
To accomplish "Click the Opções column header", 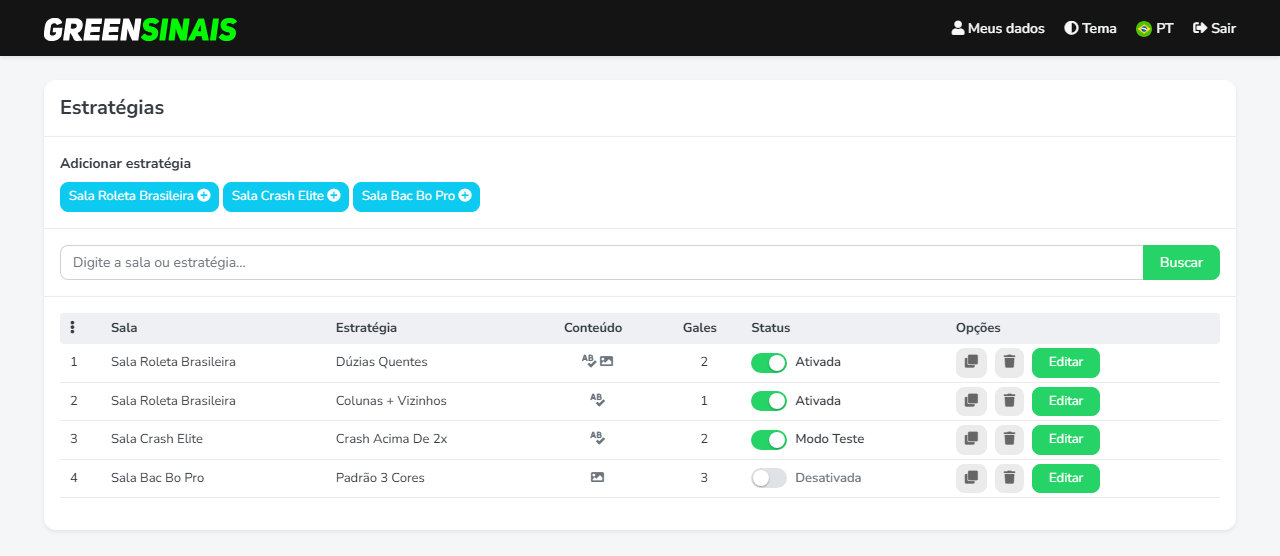I will pos(978,328).
